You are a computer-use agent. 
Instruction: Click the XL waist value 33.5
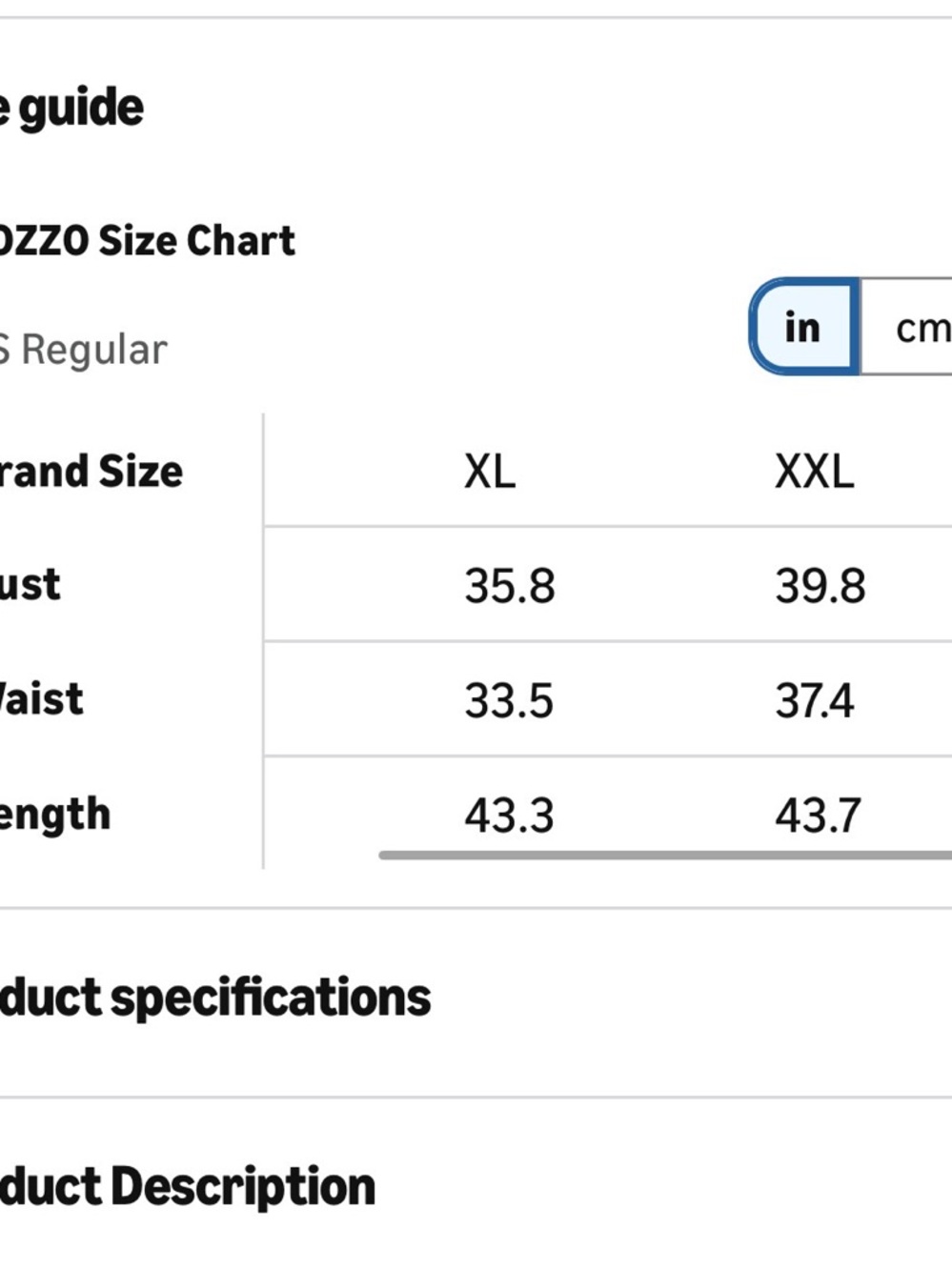pos(509,700)
